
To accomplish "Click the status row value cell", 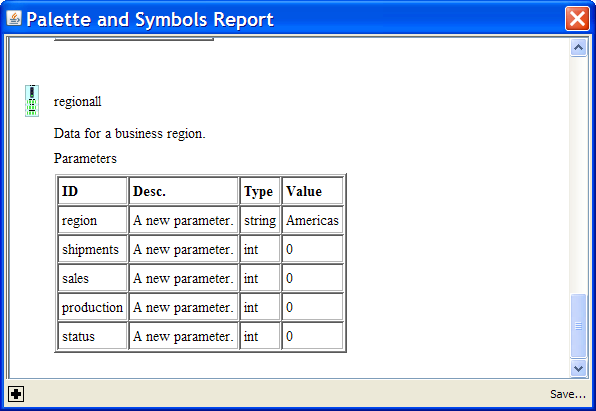I will click(x=312, y=336).
